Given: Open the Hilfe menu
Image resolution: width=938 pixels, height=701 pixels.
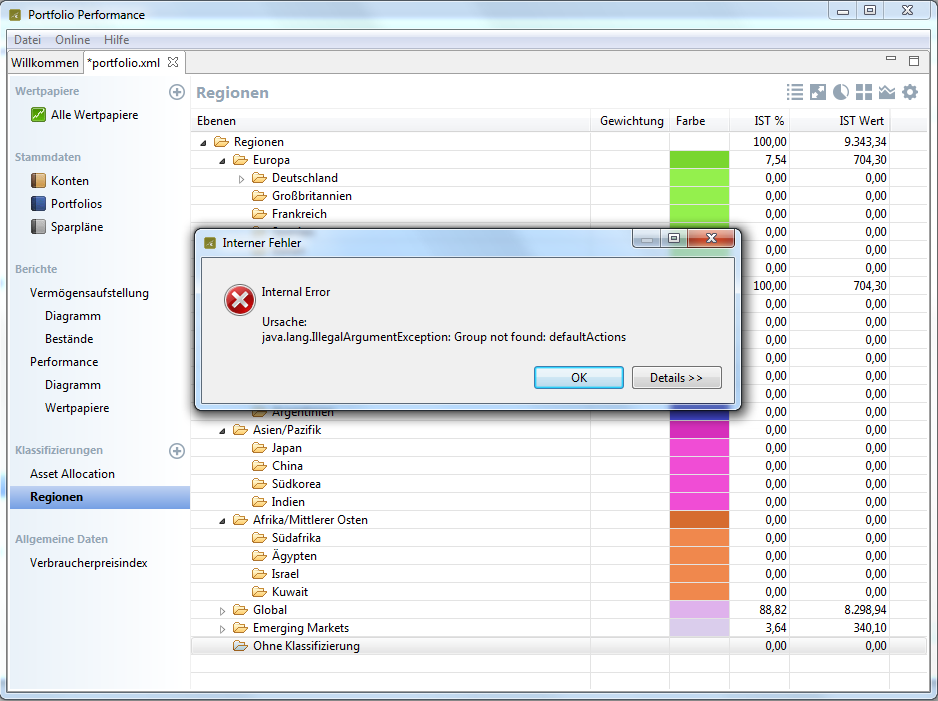Looking at the screenshot, I should (x=116, y=39).
